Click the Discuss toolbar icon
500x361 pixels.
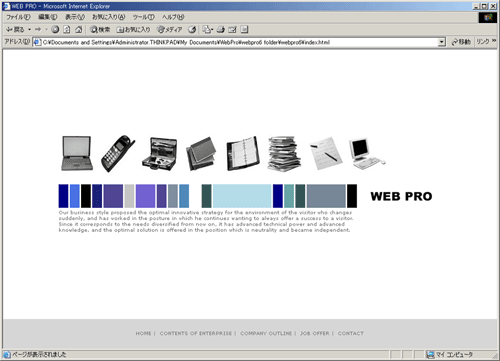244,30
